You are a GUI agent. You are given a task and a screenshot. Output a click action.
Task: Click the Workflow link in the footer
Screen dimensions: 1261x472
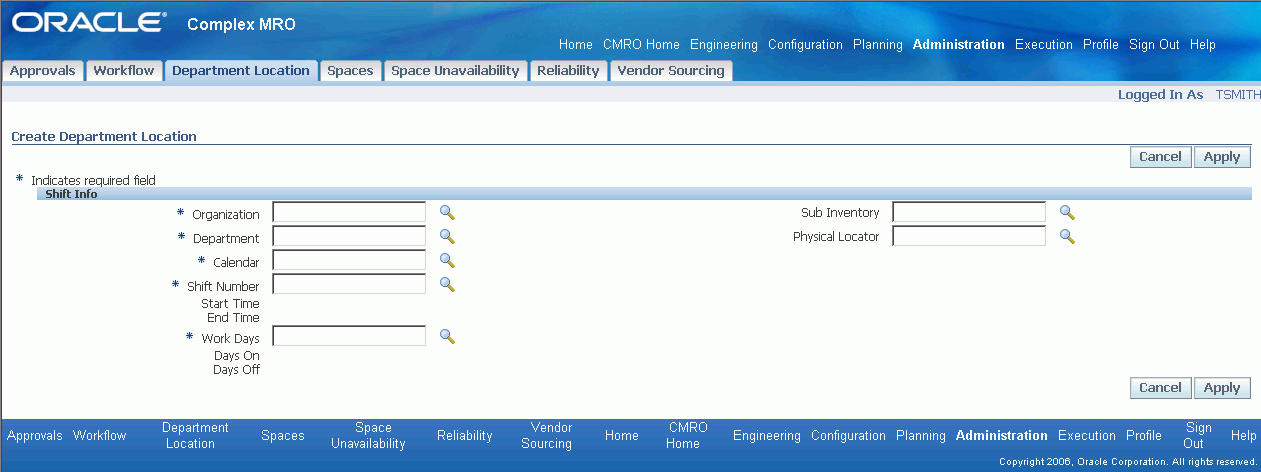pyautogui.click(x=100, y=436)
